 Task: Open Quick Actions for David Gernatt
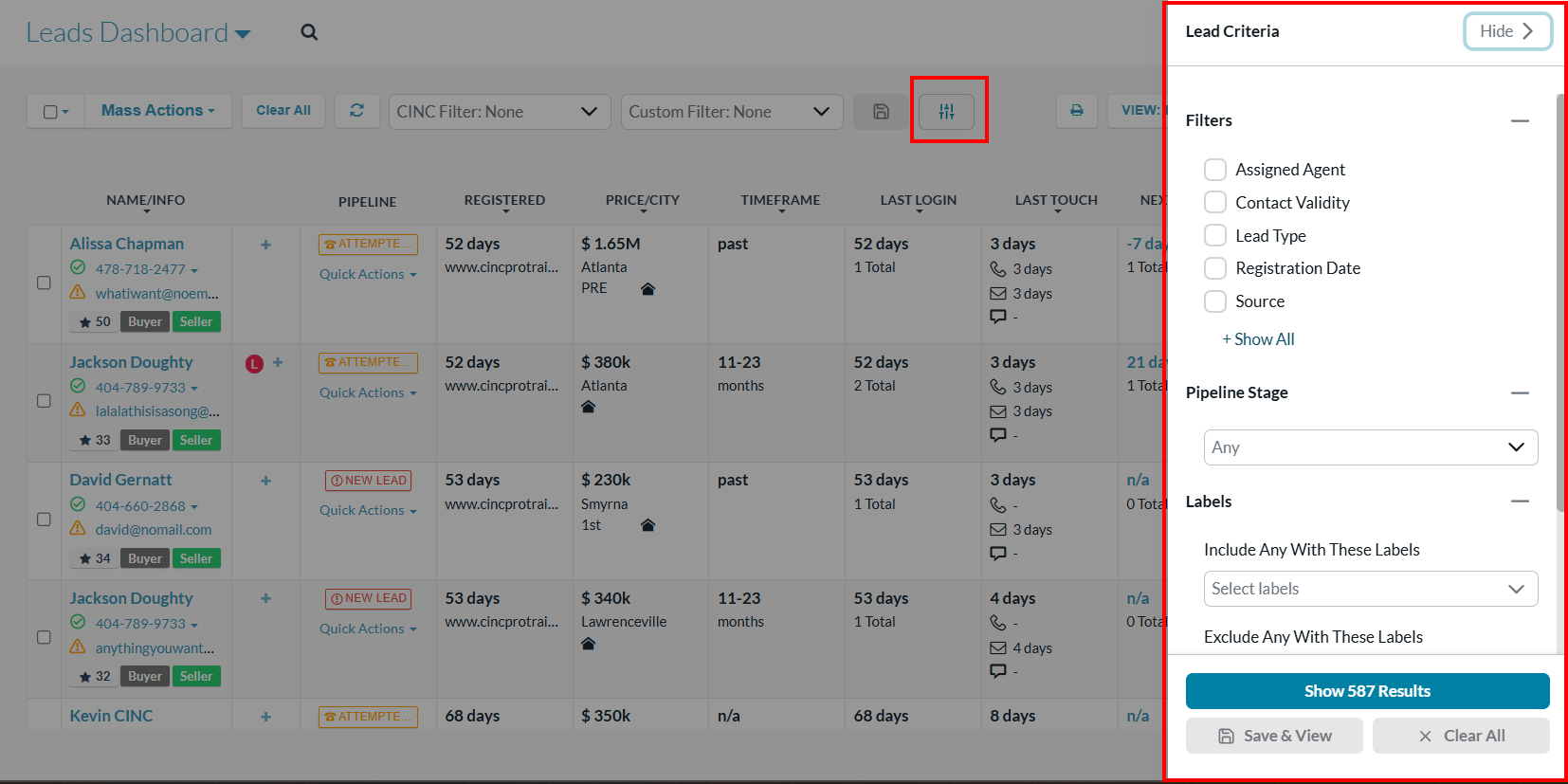(x=368, y=511)
